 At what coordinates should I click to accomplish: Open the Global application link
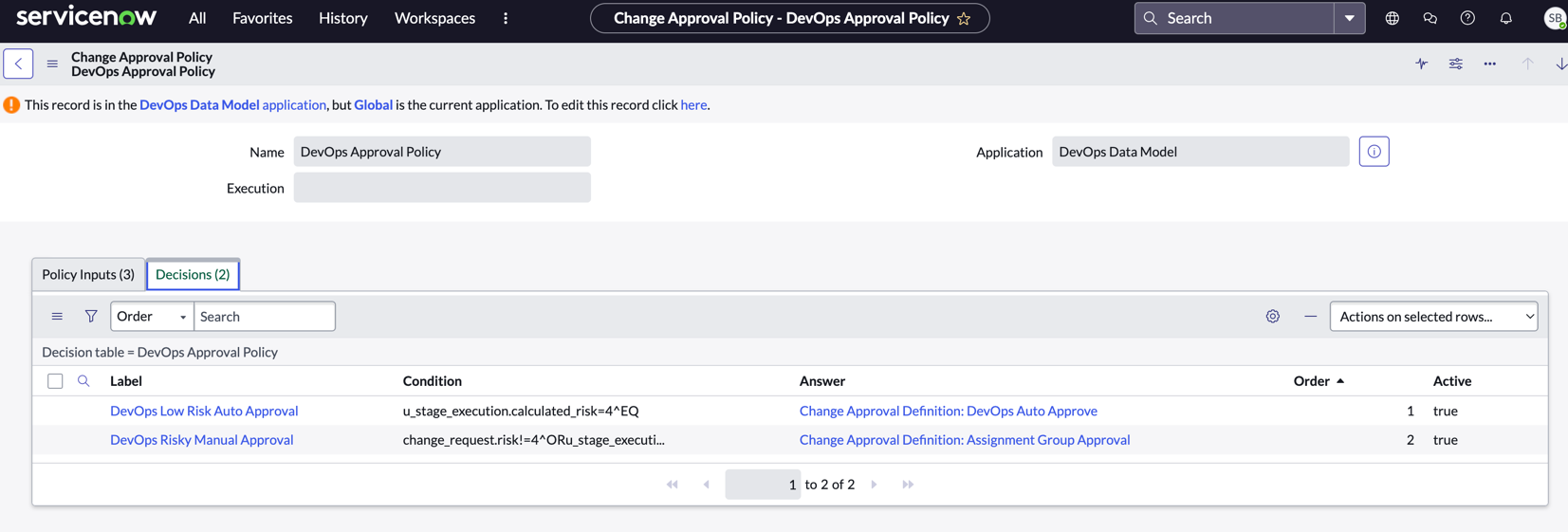[373, 104]
